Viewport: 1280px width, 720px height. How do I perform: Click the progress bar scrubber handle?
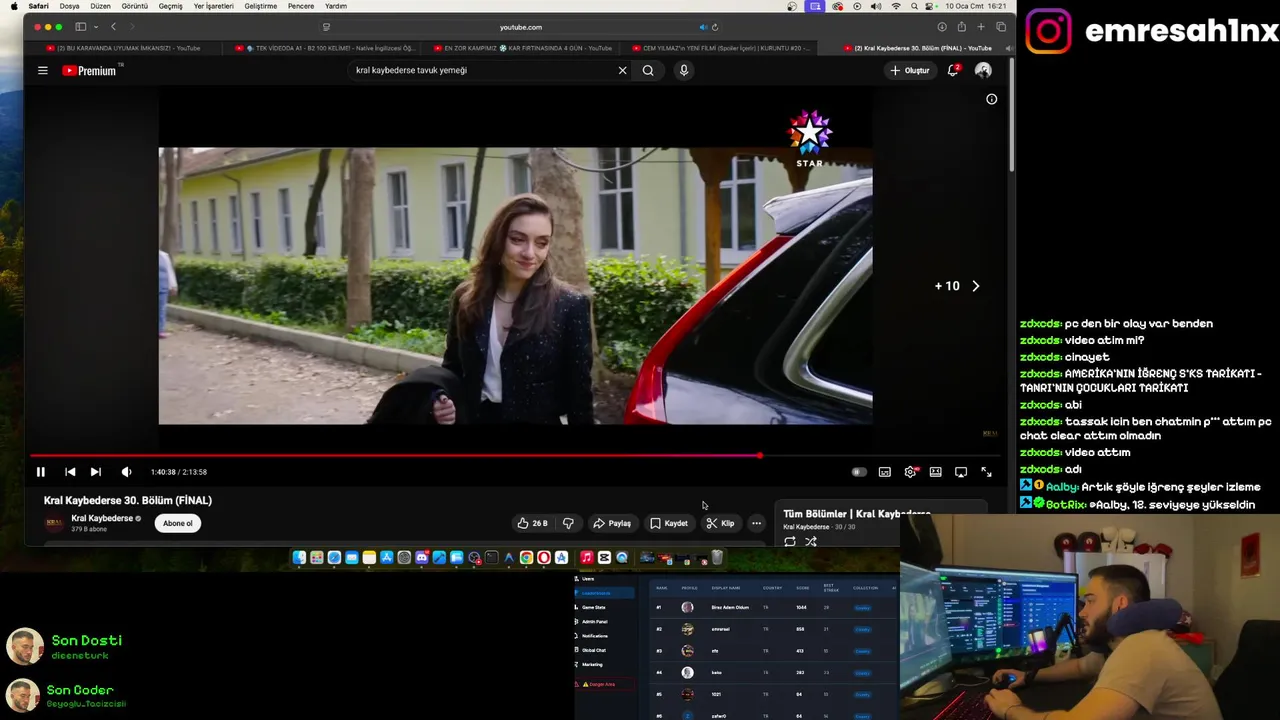[760, 456]
